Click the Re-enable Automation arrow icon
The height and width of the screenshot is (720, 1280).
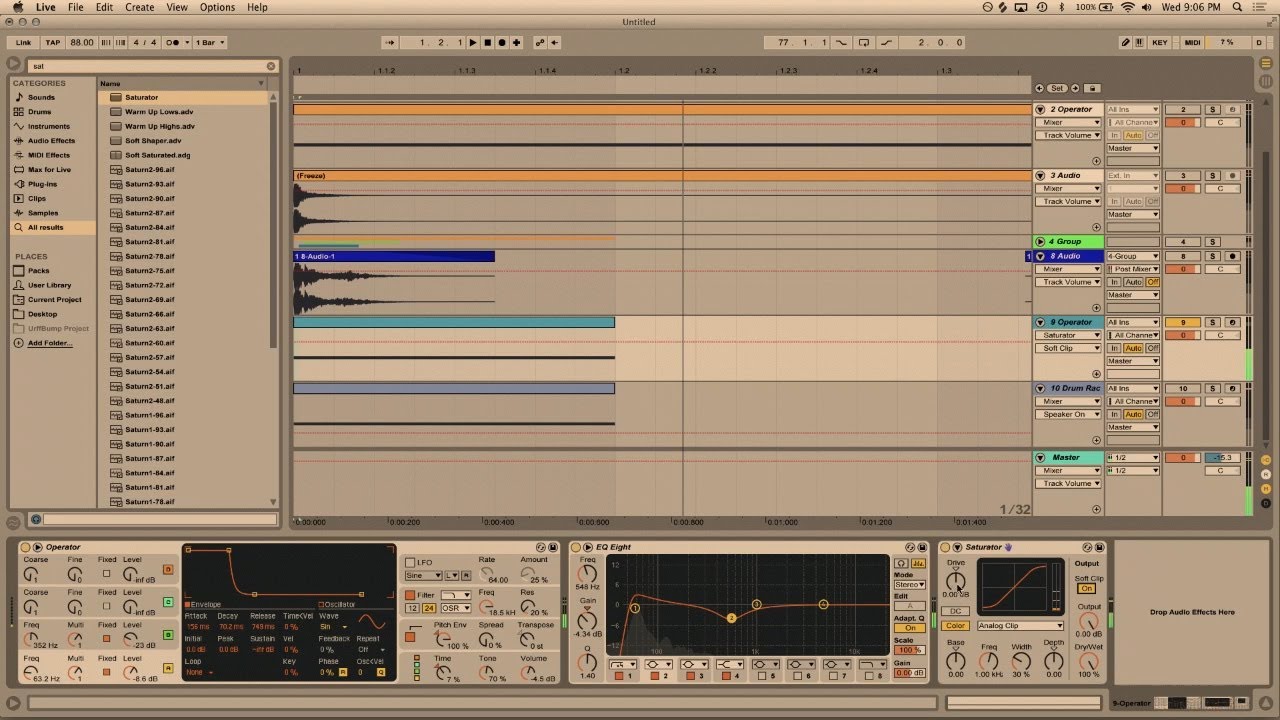[554, 42]
